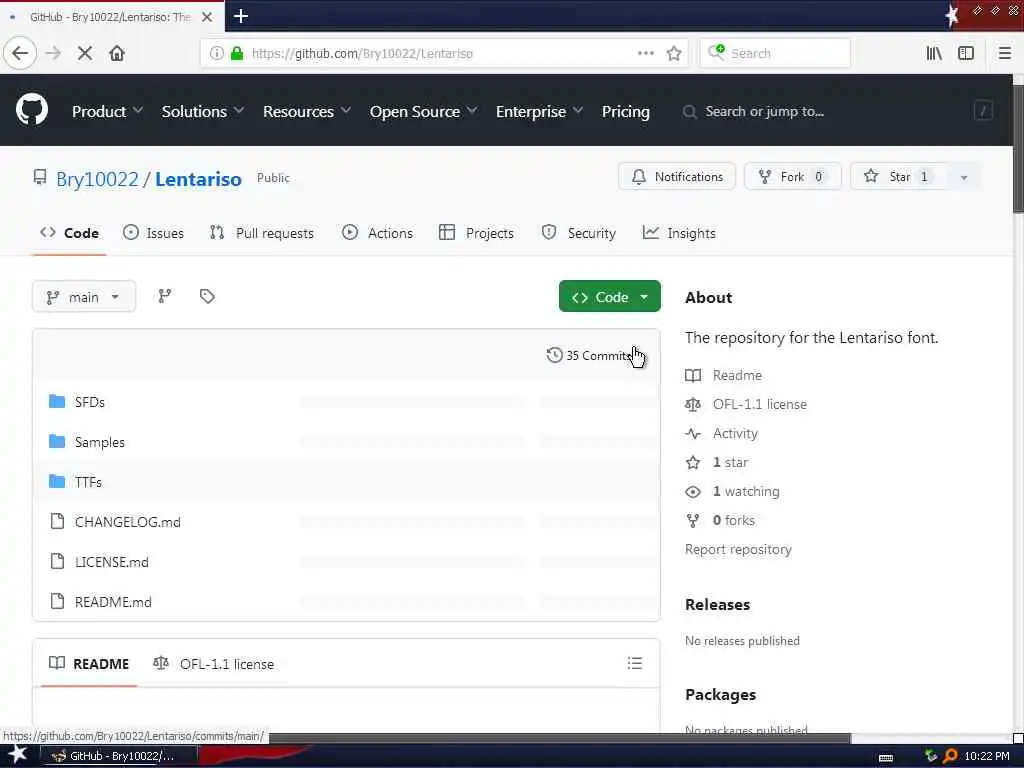Screen dimensions: 1024x768
Task: Expand the Solutions menu
Action: 202,112
